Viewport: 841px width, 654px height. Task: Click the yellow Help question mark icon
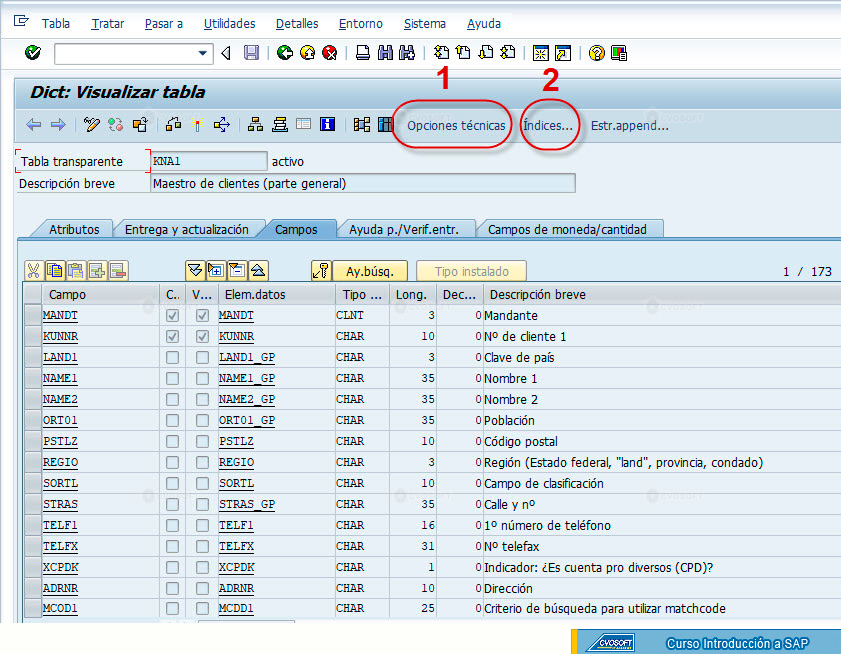coord(596,53)
